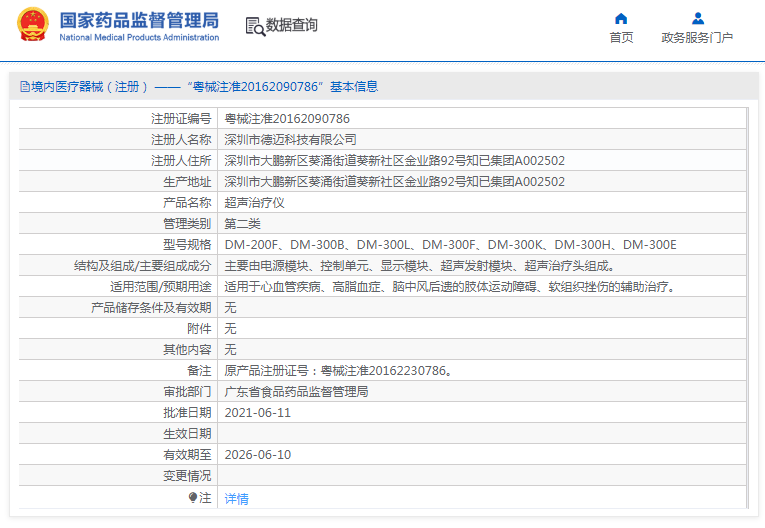Click the 结构及组成/主要组成成分 label
The image size is (765, 528).
pos(142,265)
